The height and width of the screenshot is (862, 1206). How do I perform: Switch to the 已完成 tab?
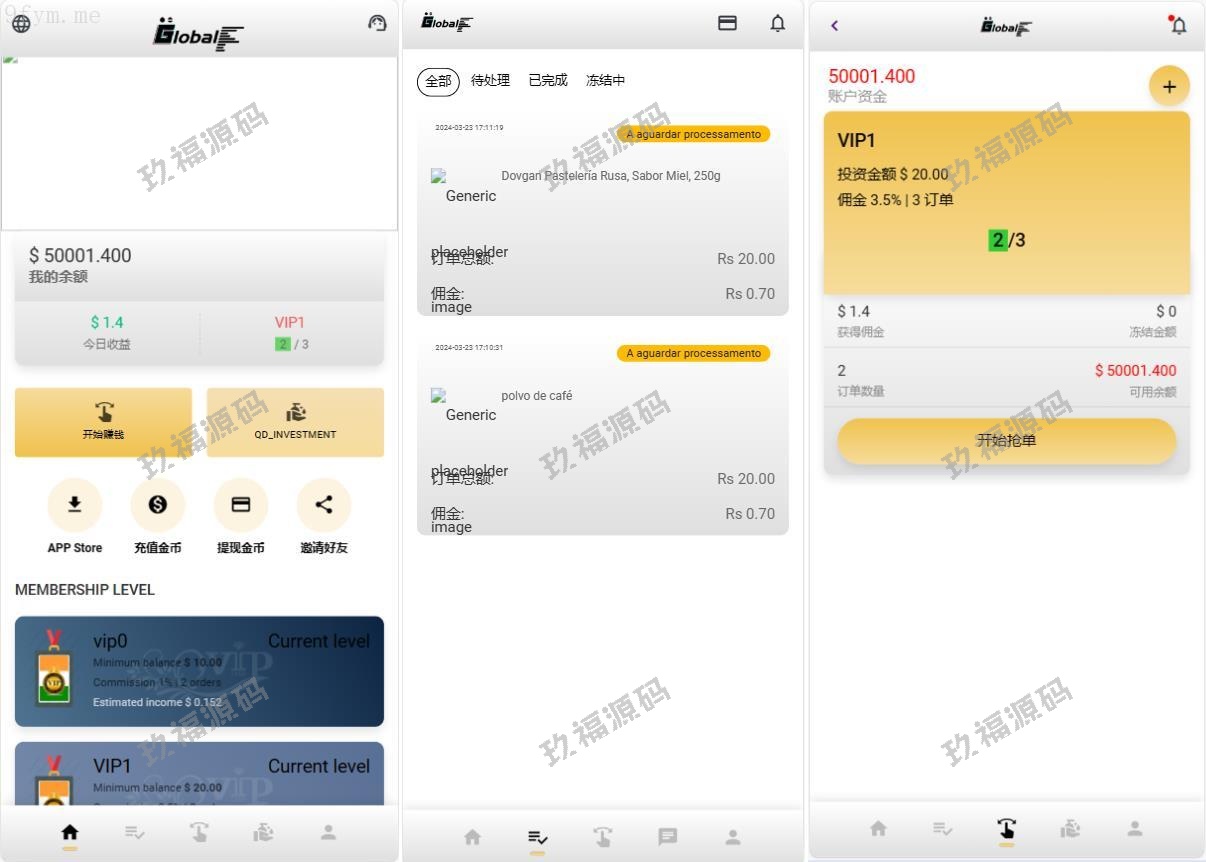coord(547,80)
